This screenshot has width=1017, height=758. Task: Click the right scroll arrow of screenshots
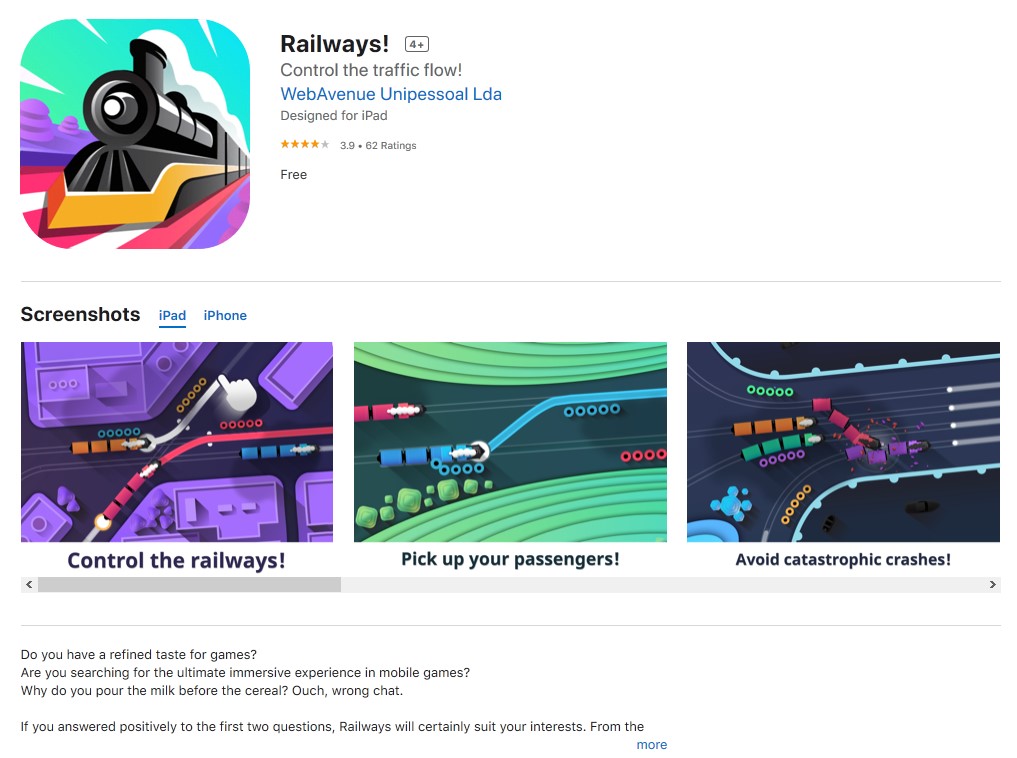992,584
